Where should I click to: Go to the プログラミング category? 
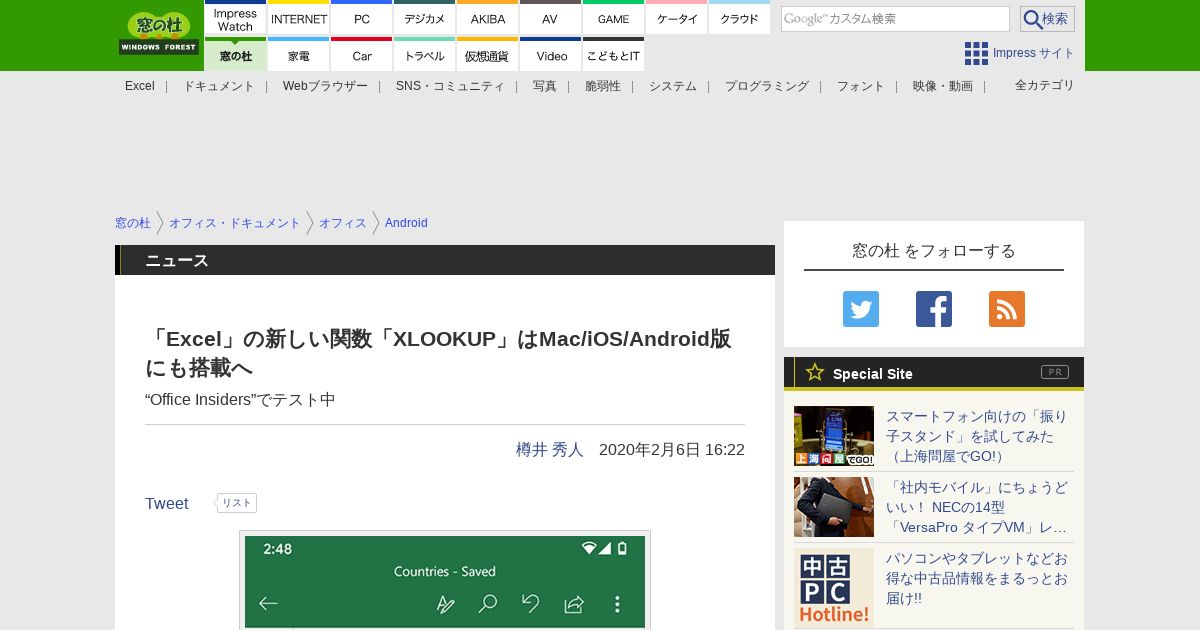pos(767,86)
